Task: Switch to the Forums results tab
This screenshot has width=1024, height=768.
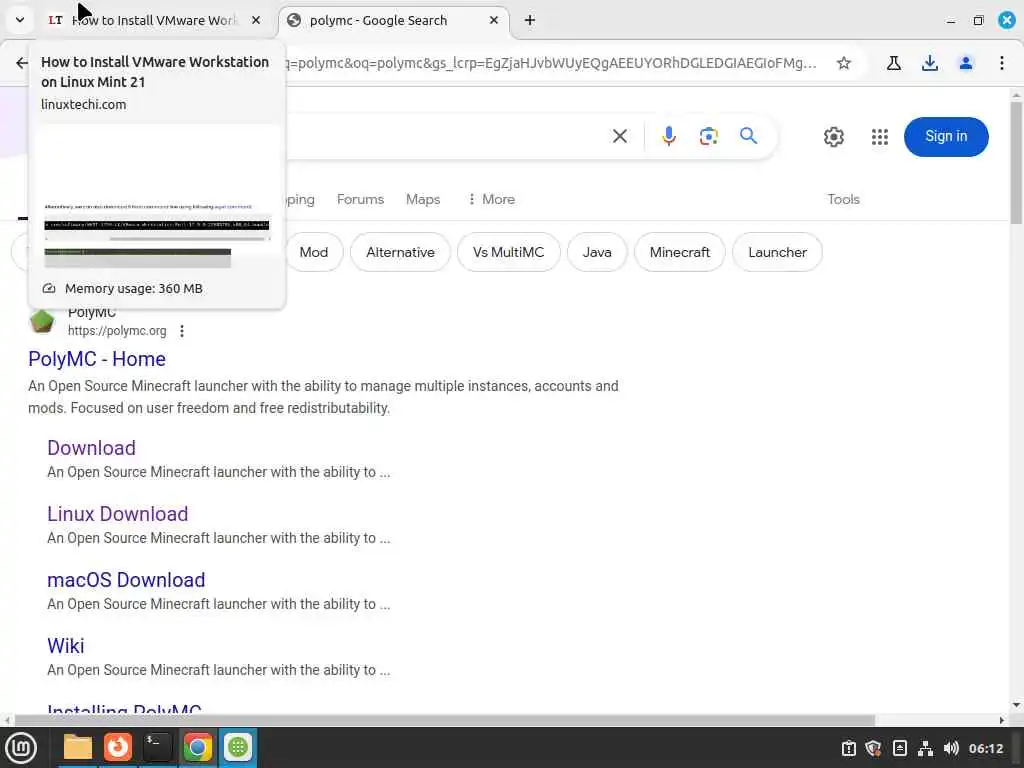Action: click(x=360, y=199)
